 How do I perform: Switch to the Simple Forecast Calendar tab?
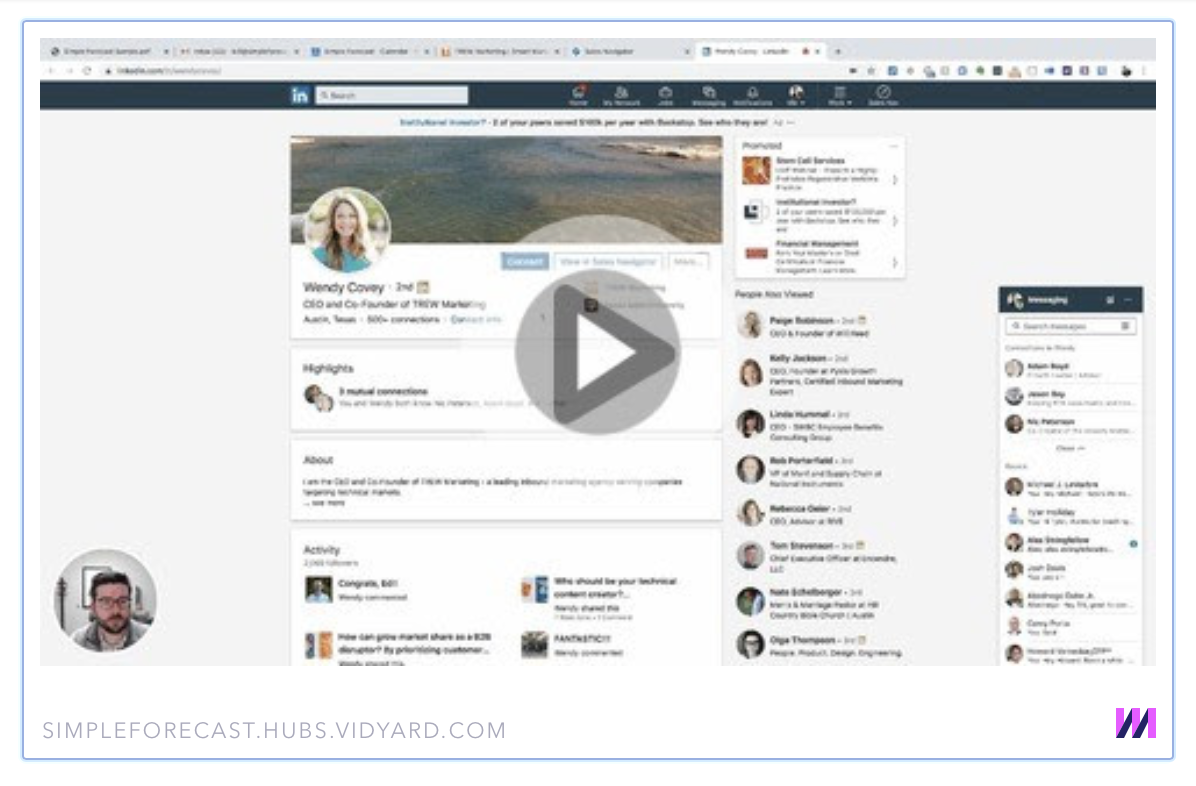click(369, 51)
